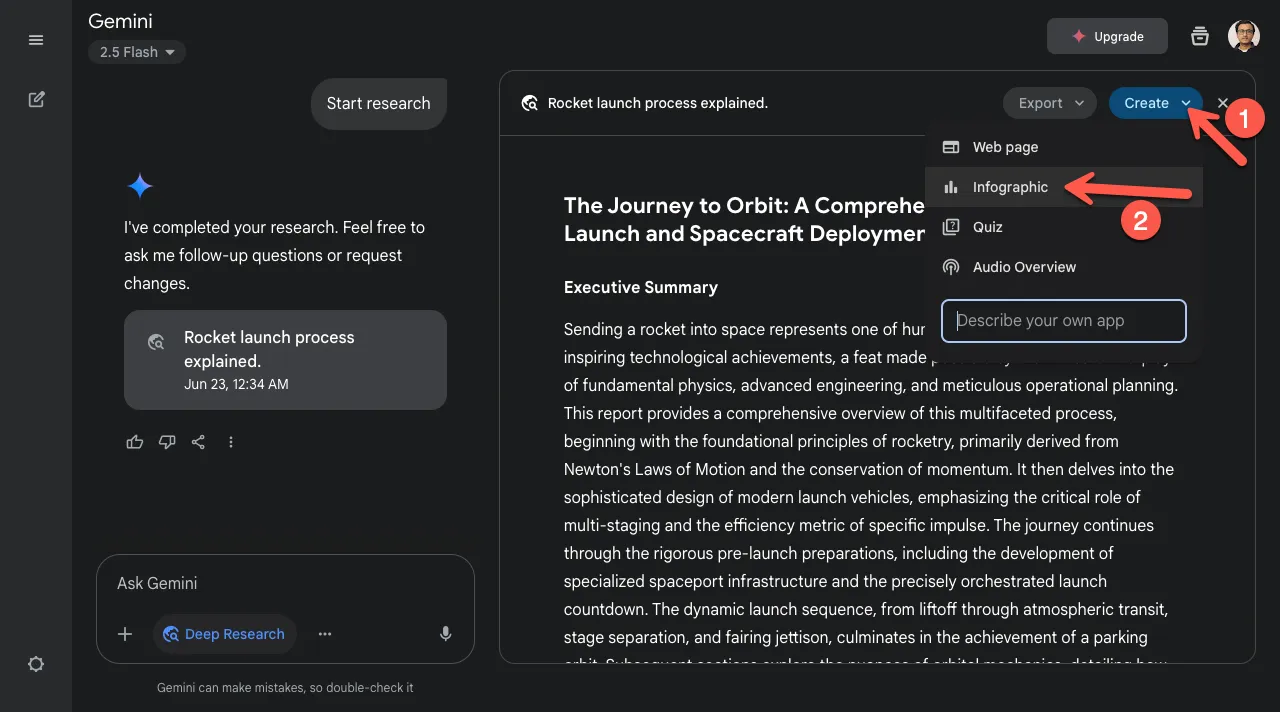The height and width of the screenshot is (712, 1280).
Task: Click the Create button
Action: point(1156,103)
